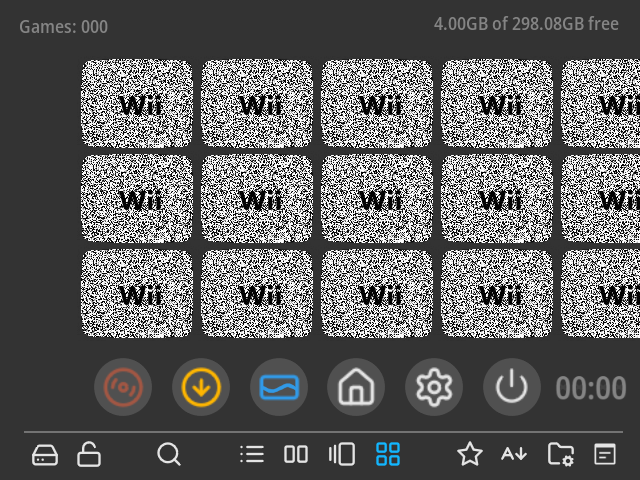Change sort order with A-down-arrow icon

(514, 454)
